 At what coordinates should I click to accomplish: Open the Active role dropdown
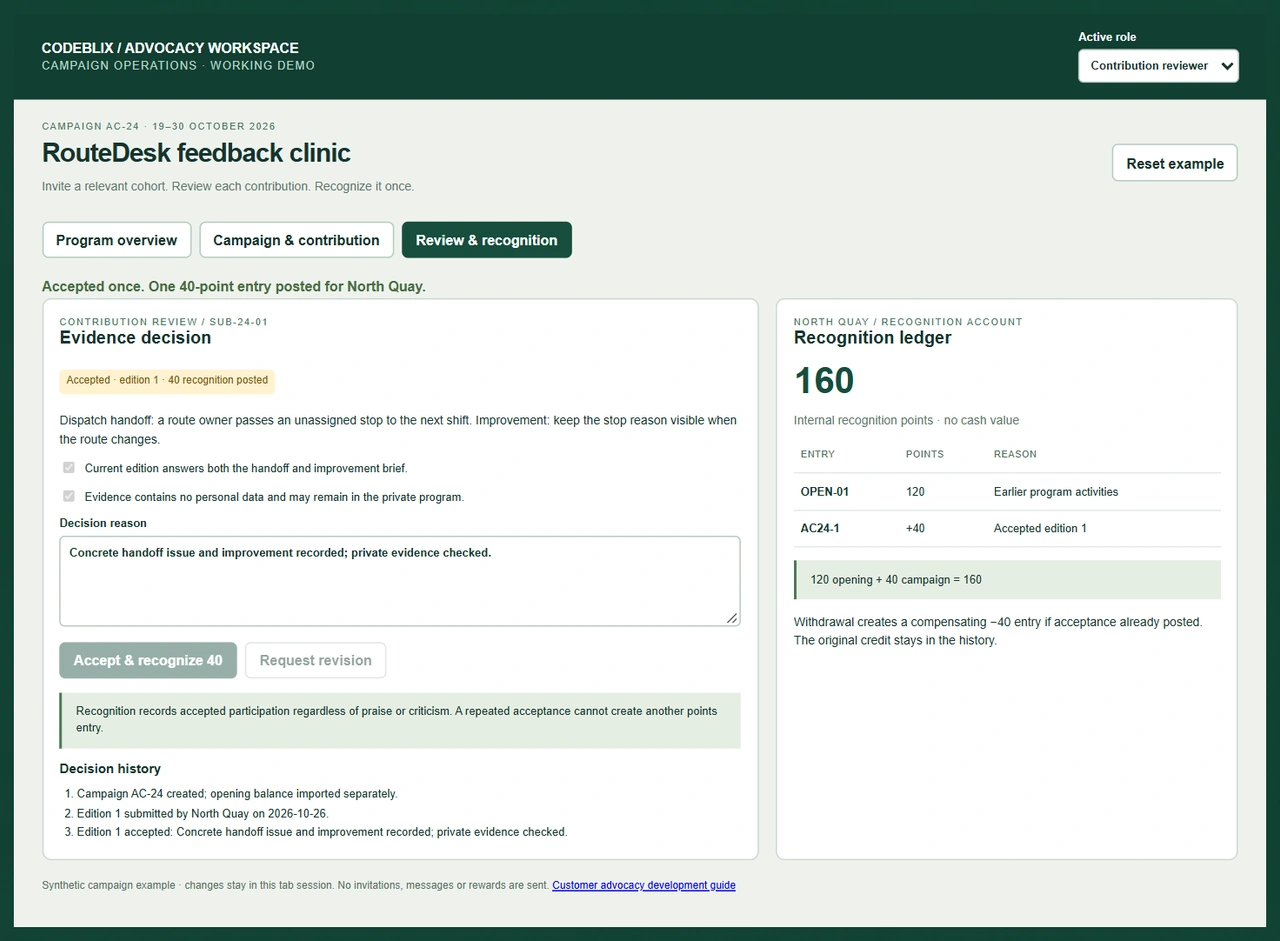[1158, 66]
